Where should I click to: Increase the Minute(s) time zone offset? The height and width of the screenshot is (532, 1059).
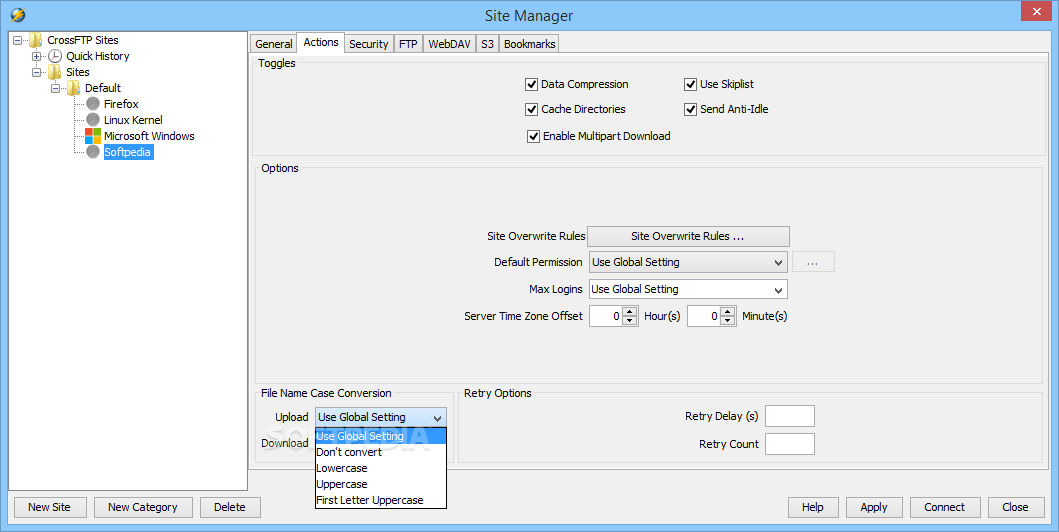click(728, 311)
